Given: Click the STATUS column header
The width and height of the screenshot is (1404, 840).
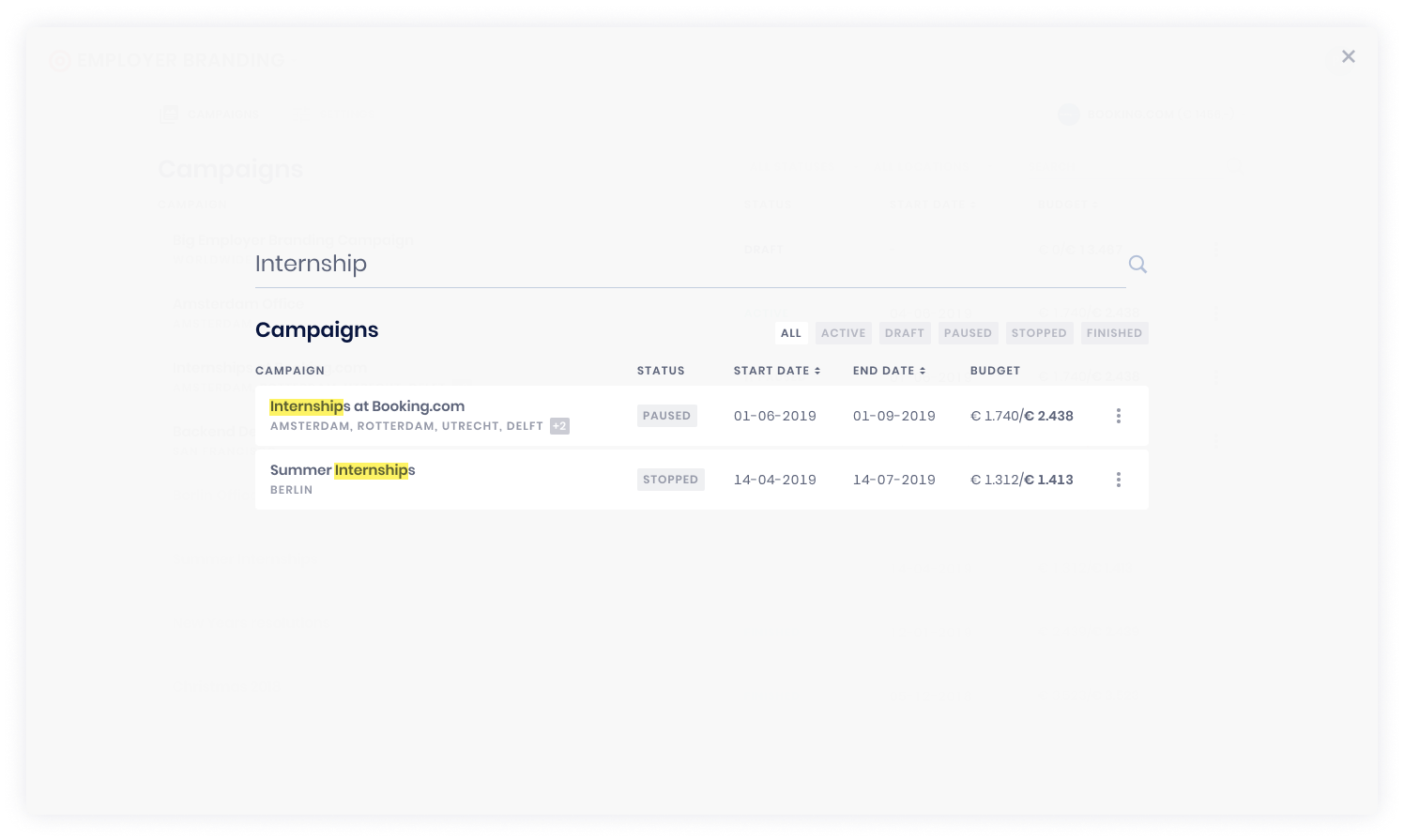Looking at the screenshot, I should point(661,371).
